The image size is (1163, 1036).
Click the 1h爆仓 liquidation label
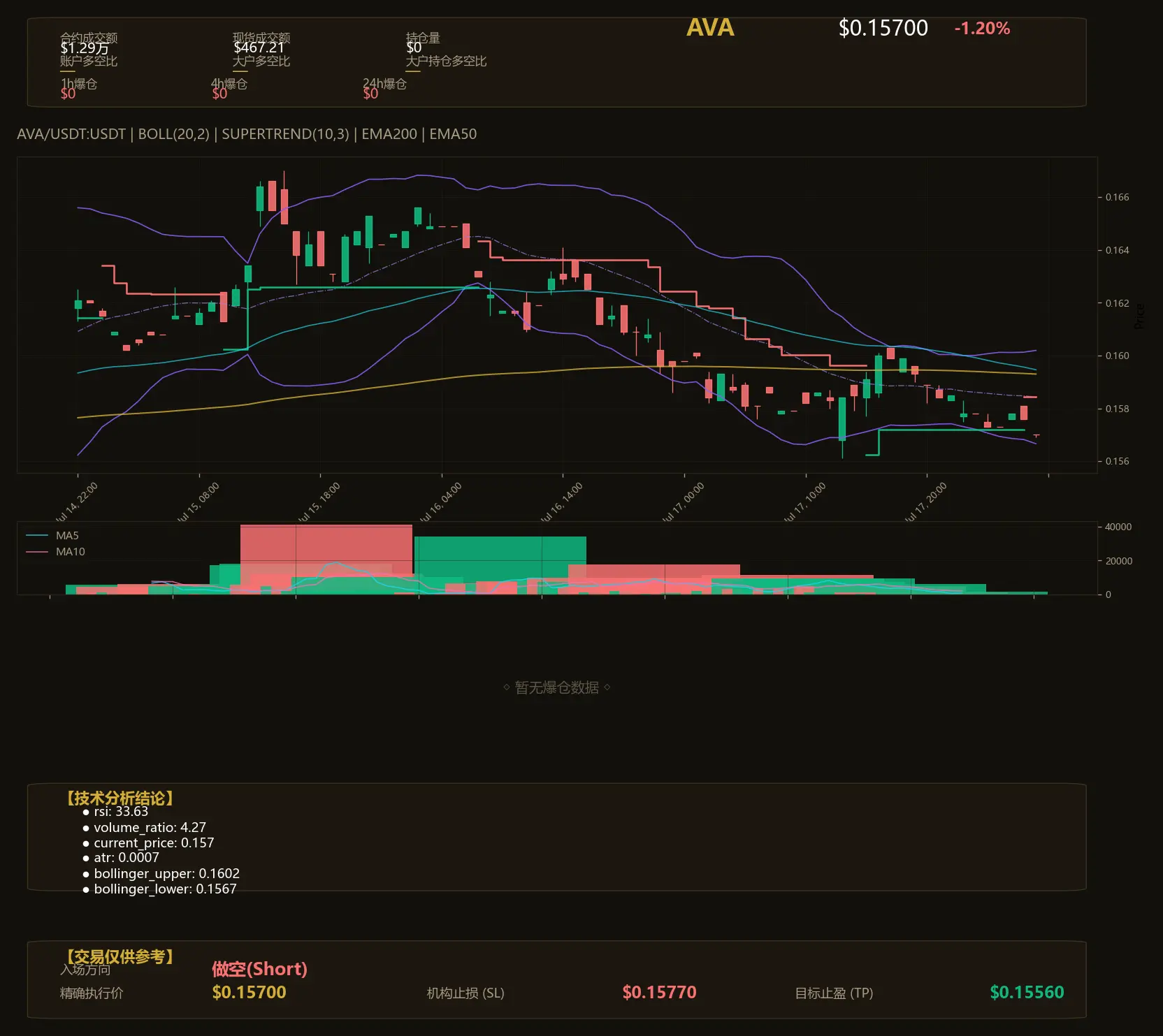(79, 84)
